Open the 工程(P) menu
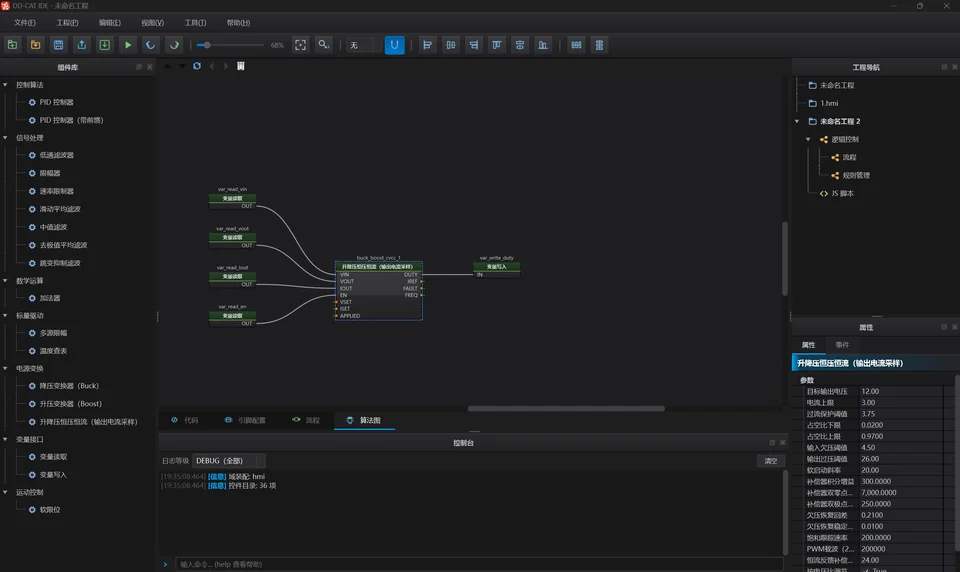This screenshot has height=572, width=960. [67, 23]
